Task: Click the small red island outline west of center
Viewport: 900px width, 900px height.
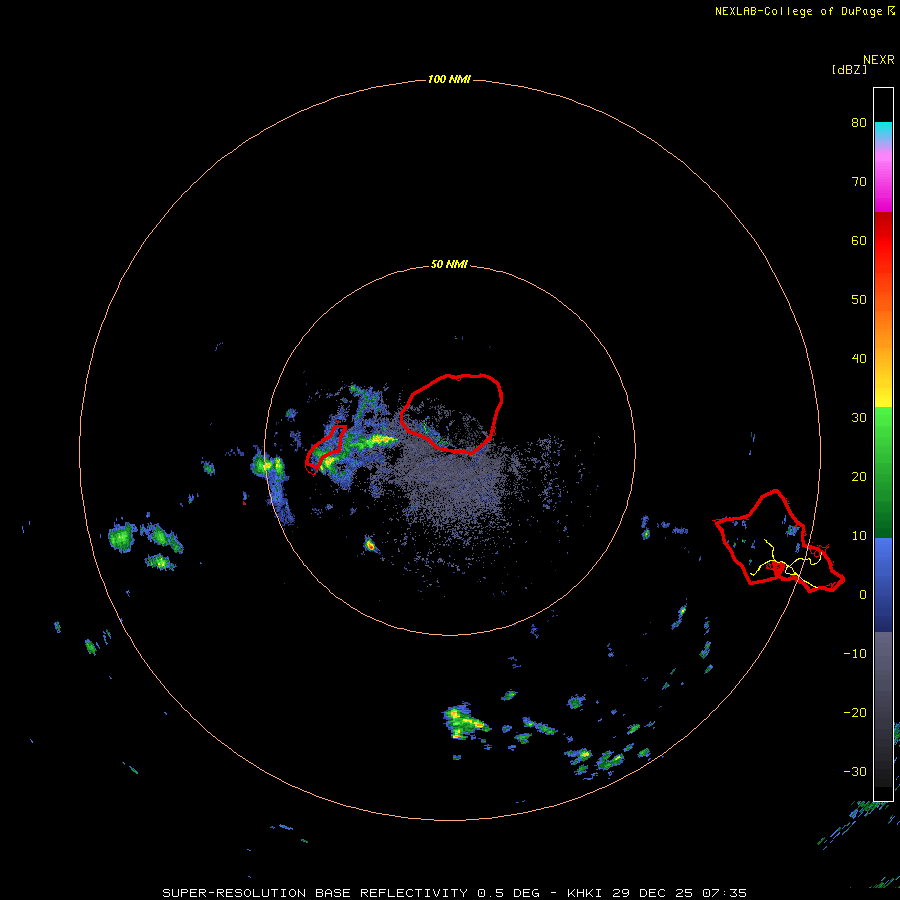Action: [x=326, y=448]
